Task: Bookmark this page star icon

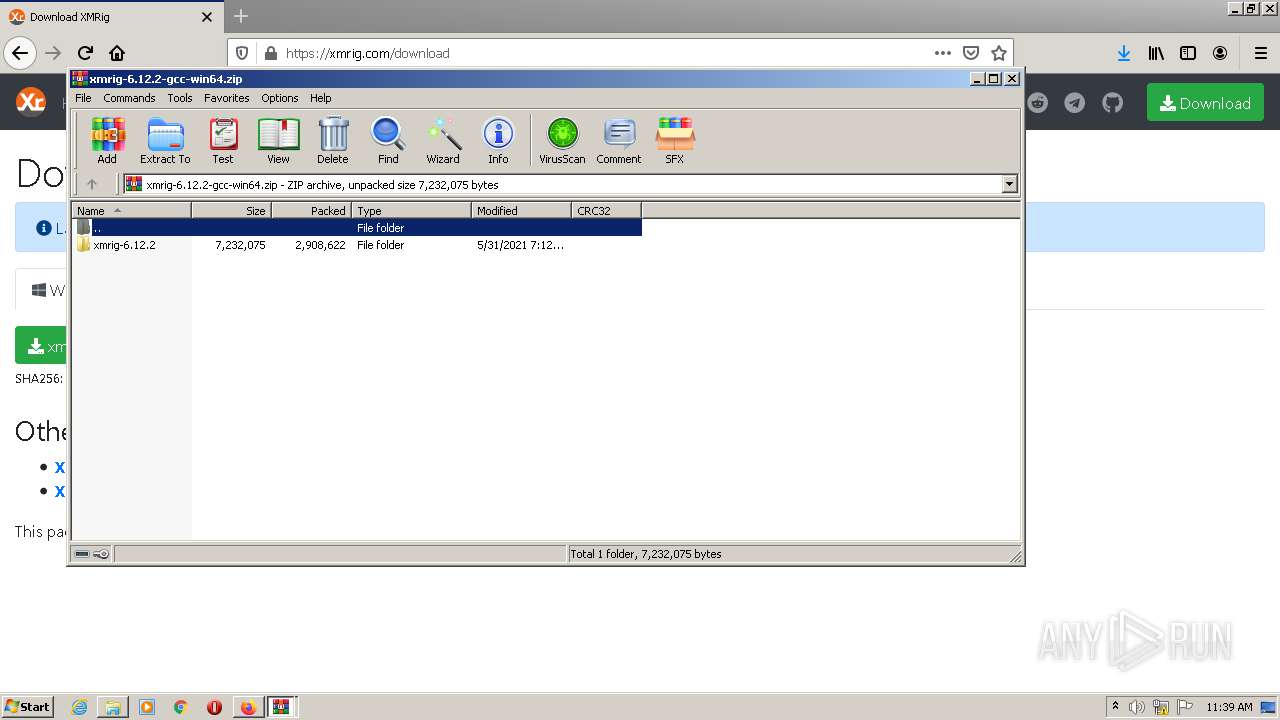Action: click(x=998, y=53)
